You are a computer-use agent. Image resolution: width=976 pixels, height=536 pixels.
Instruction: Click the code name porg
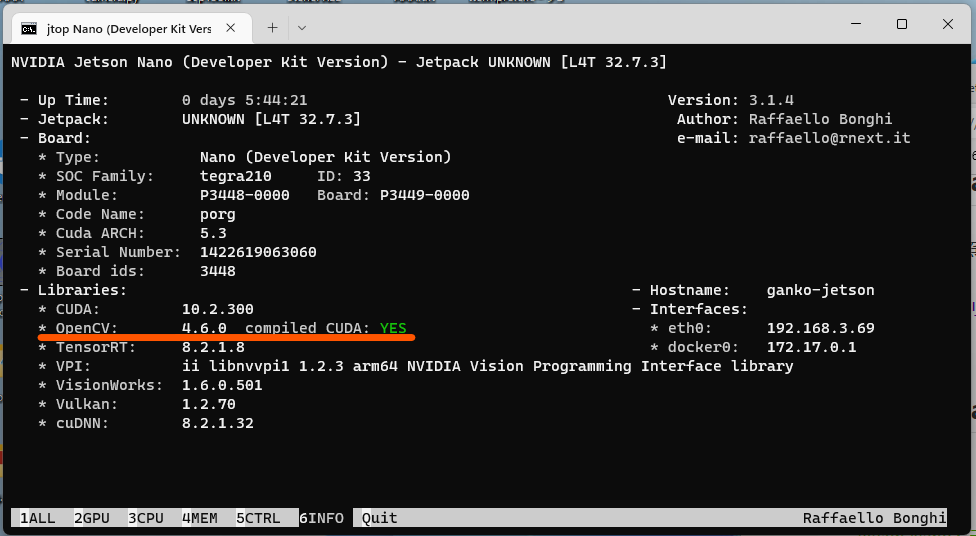point(218,215)
